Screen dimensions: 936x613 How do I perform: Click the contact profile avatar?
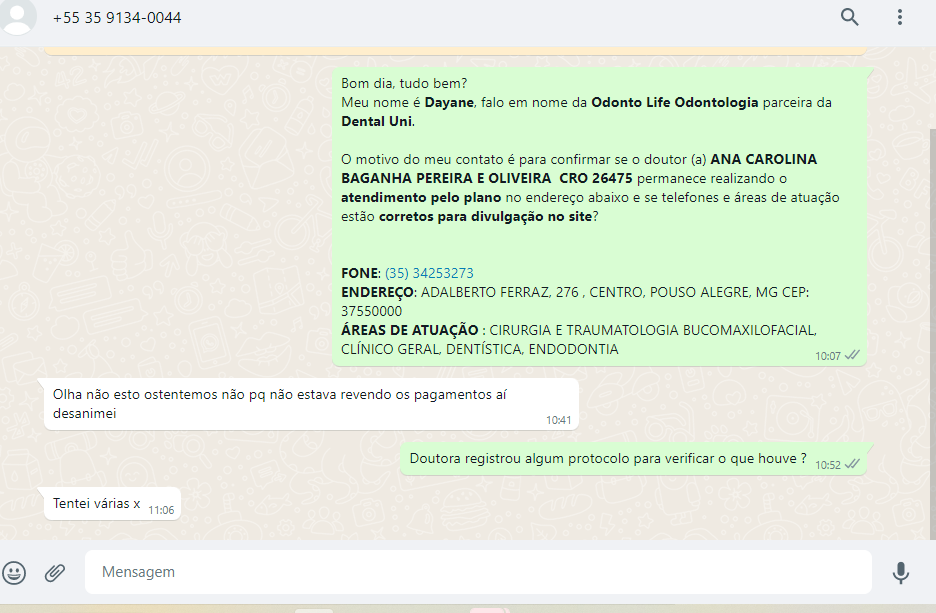17,17
